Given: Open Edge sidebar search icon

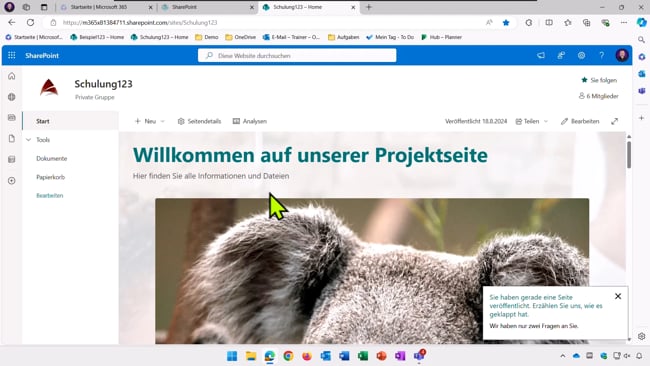Looking at the screenshot, I should (642, 40).
